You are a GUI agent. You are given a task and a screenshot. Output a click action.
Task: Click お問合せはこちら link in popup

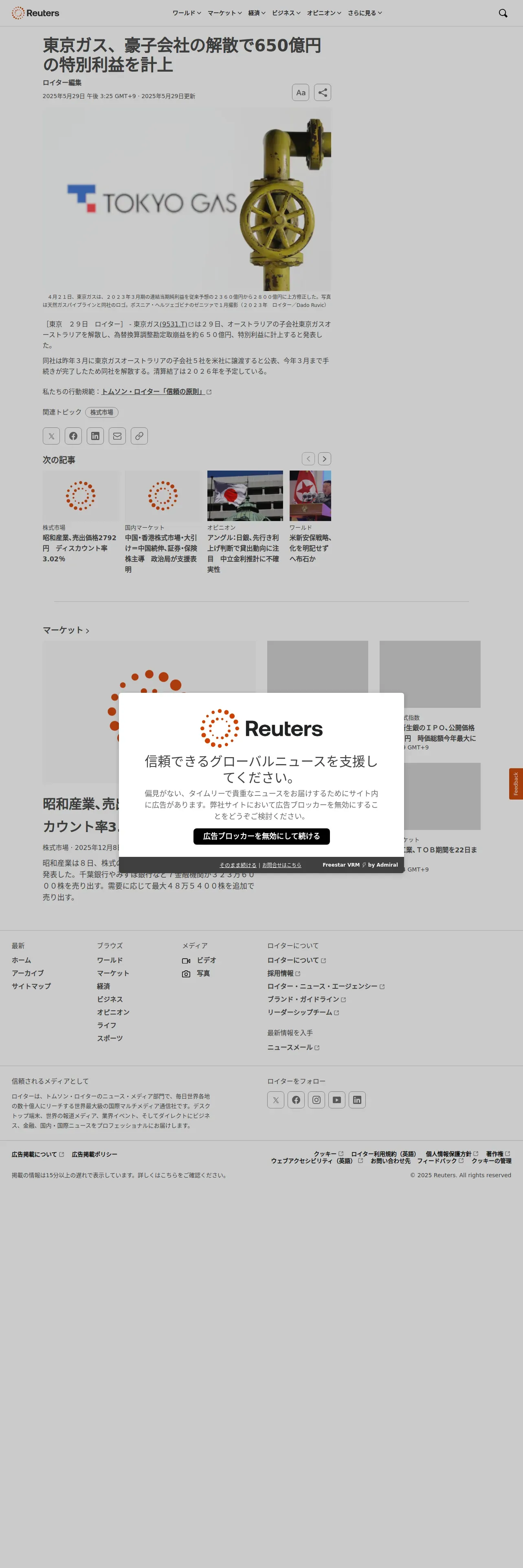coord(281,865)
